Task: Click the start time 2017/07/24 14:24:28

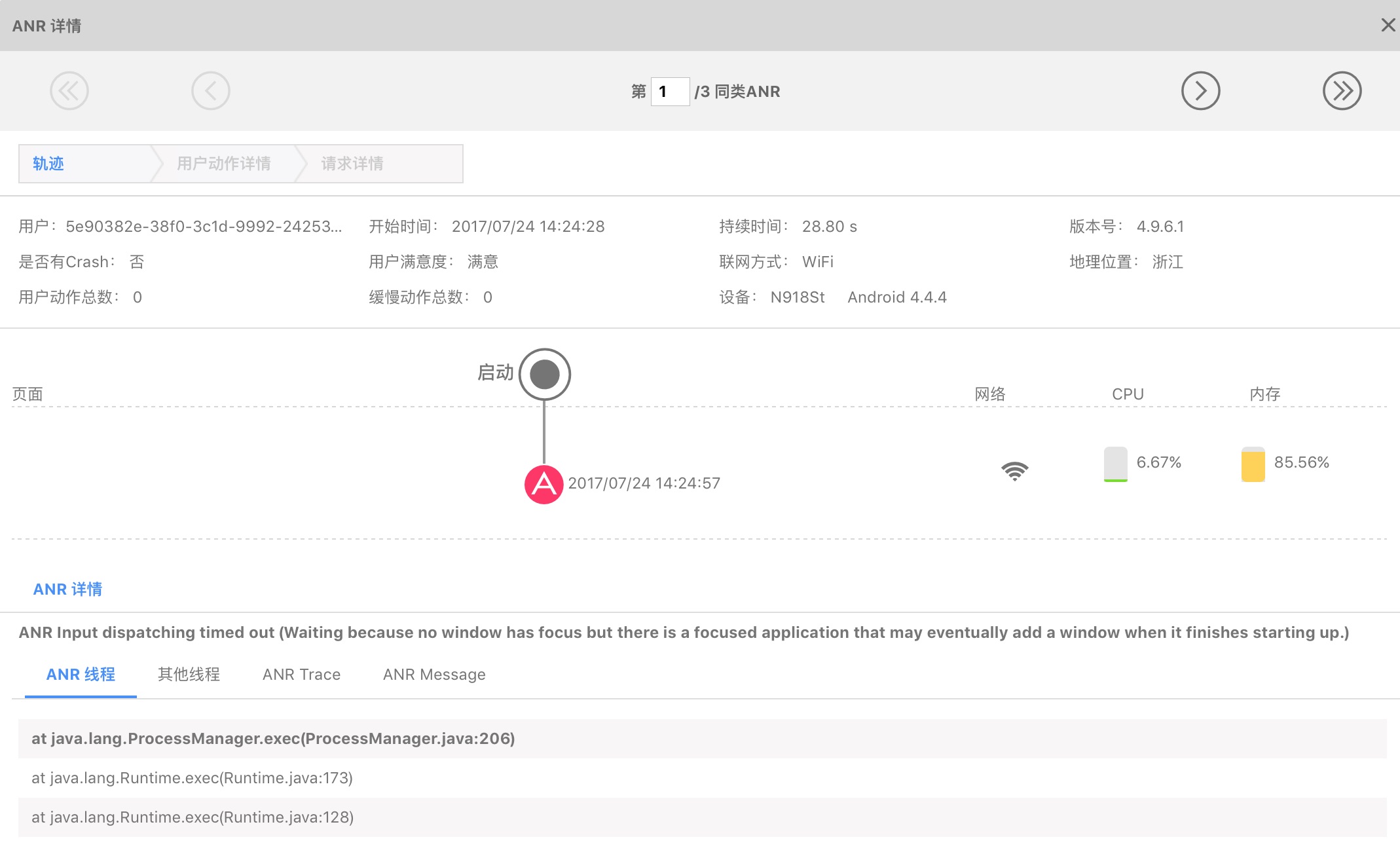Action: click(528, 227)
